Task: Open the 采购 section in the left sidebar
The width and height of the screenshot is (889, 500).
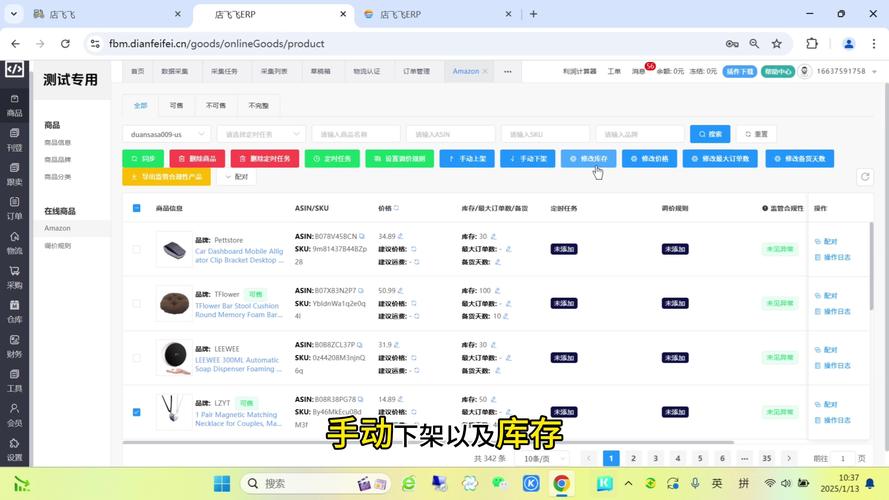Action: click(x=15, y=278)
